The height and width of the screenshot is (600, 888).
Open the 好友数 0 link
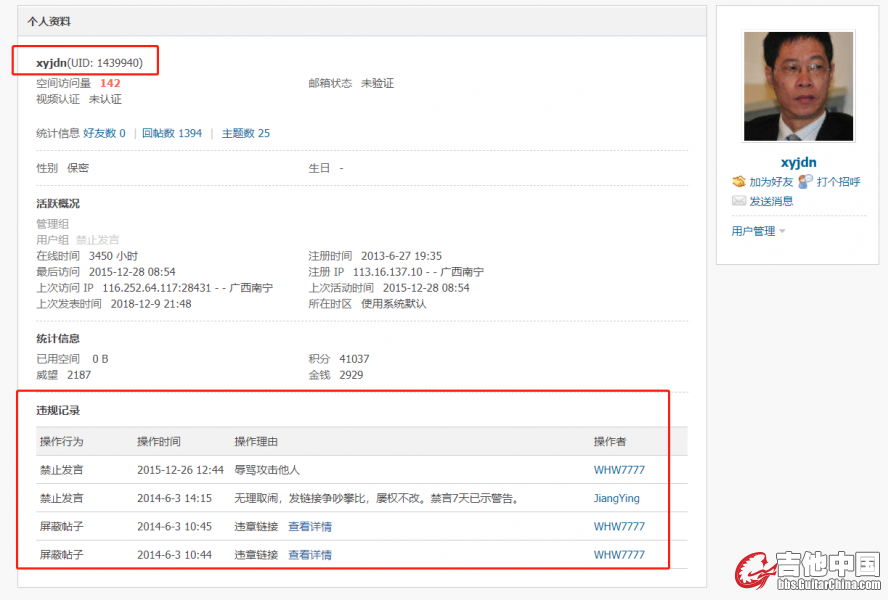click(104, 133)
